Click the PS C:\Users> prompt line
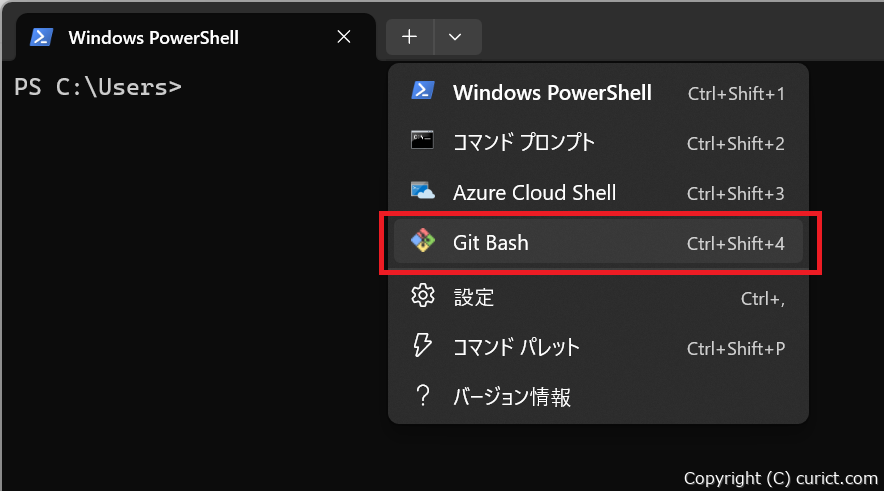The image size is (884, 491). coord(98,86)
